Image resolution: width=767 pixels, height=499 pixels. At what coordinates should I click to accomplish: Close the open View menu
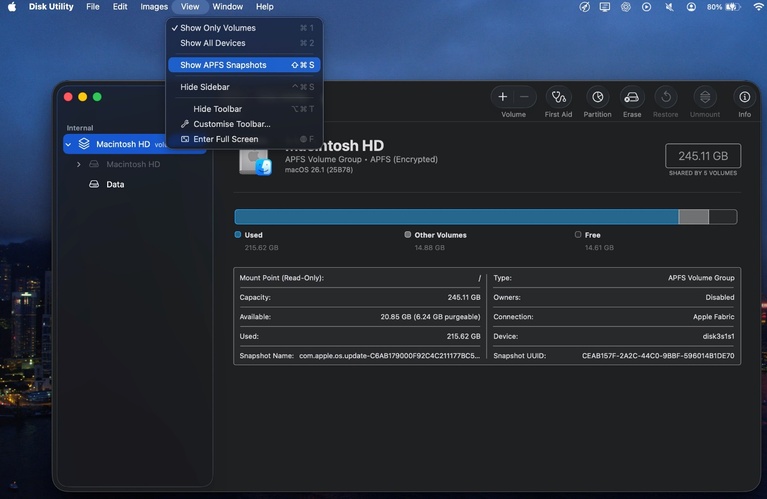[x=190, y=7]
